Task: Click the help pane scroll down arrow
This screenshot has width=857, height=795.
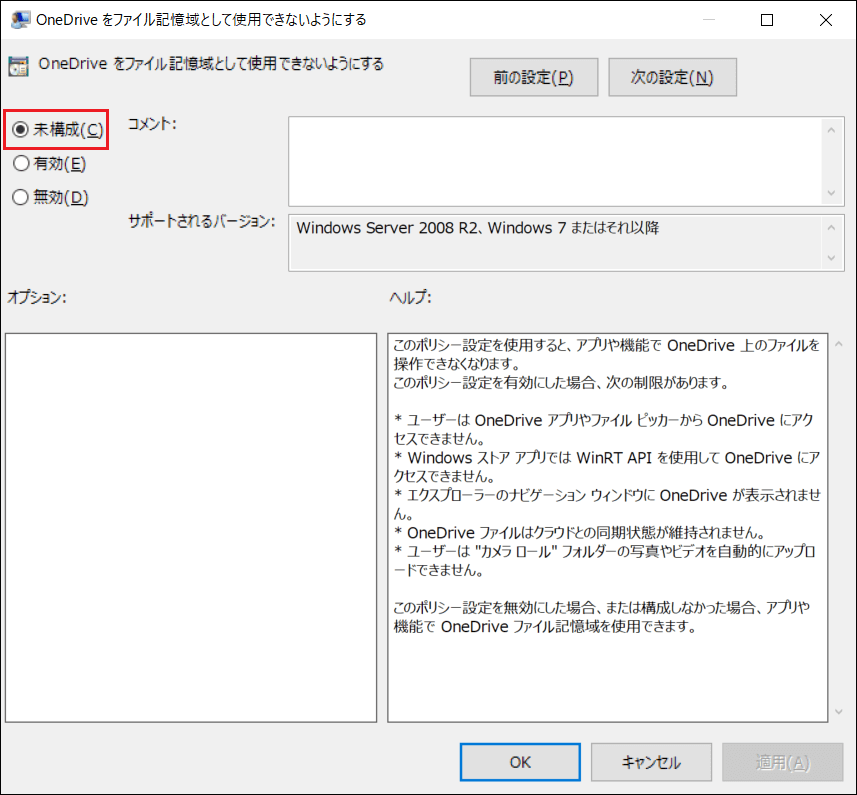Action: coord(839,711)
